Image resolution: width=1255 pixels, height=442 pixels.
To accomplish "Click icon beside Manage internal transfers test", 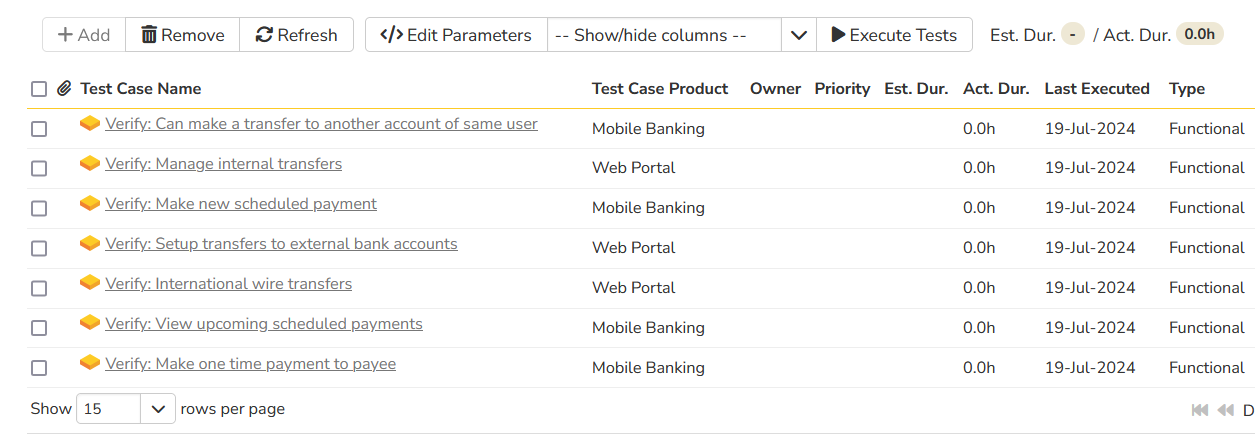I will (x=90, y=164).
